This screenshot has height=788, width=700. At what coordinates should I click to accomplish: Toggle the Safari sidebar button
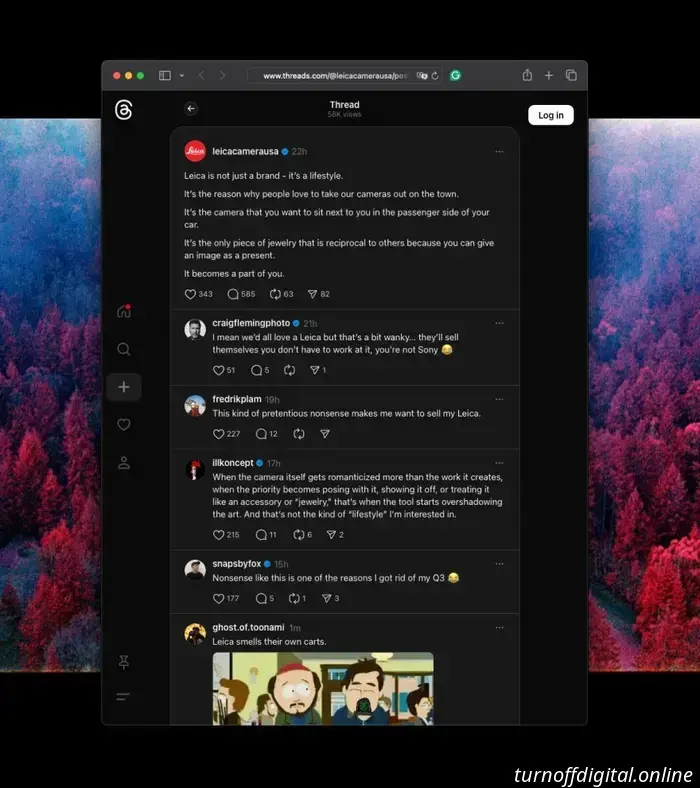click(165, 75)
